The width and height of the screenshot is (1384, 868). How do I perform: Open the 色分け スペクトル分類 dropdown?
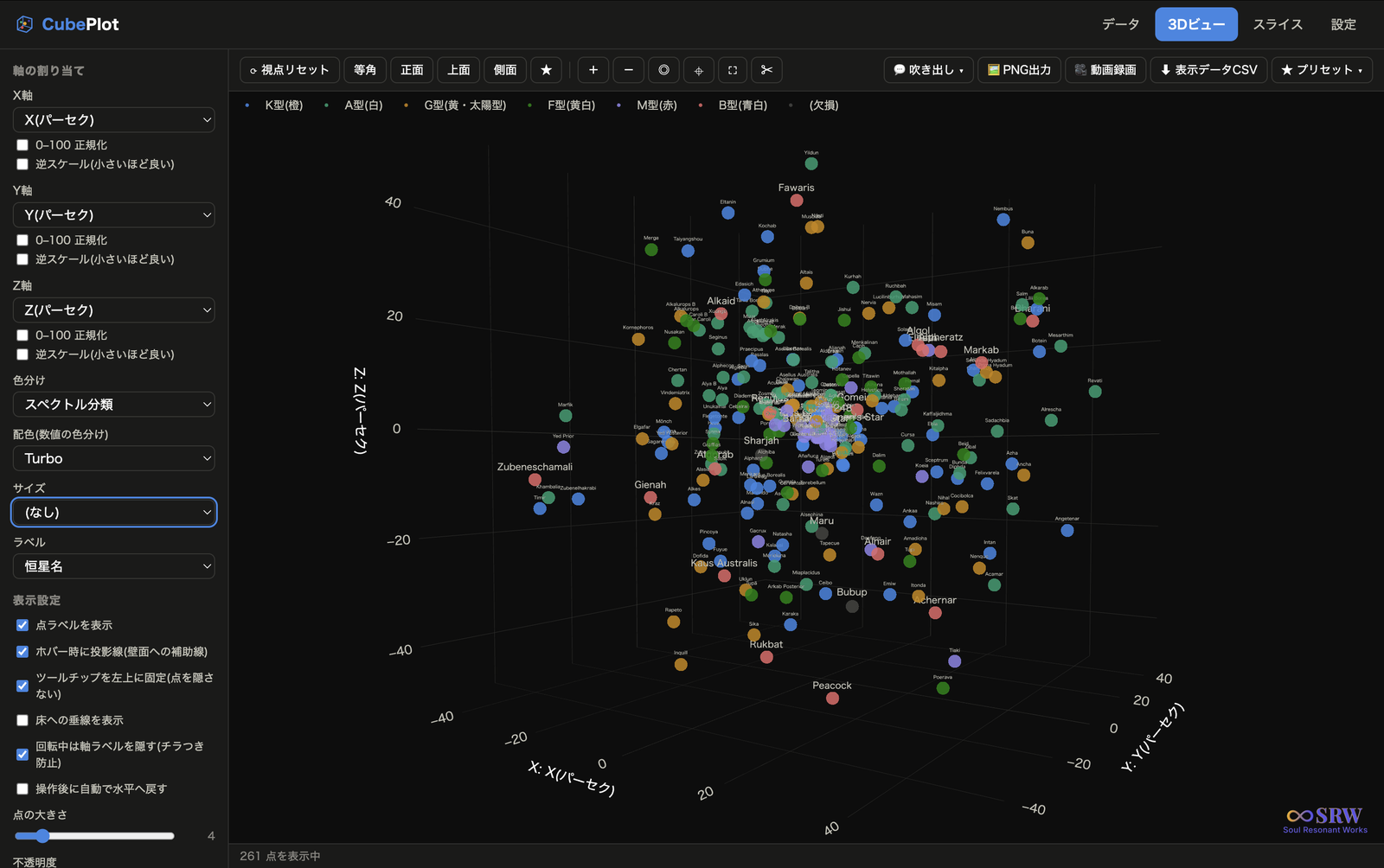coord(114,405)
